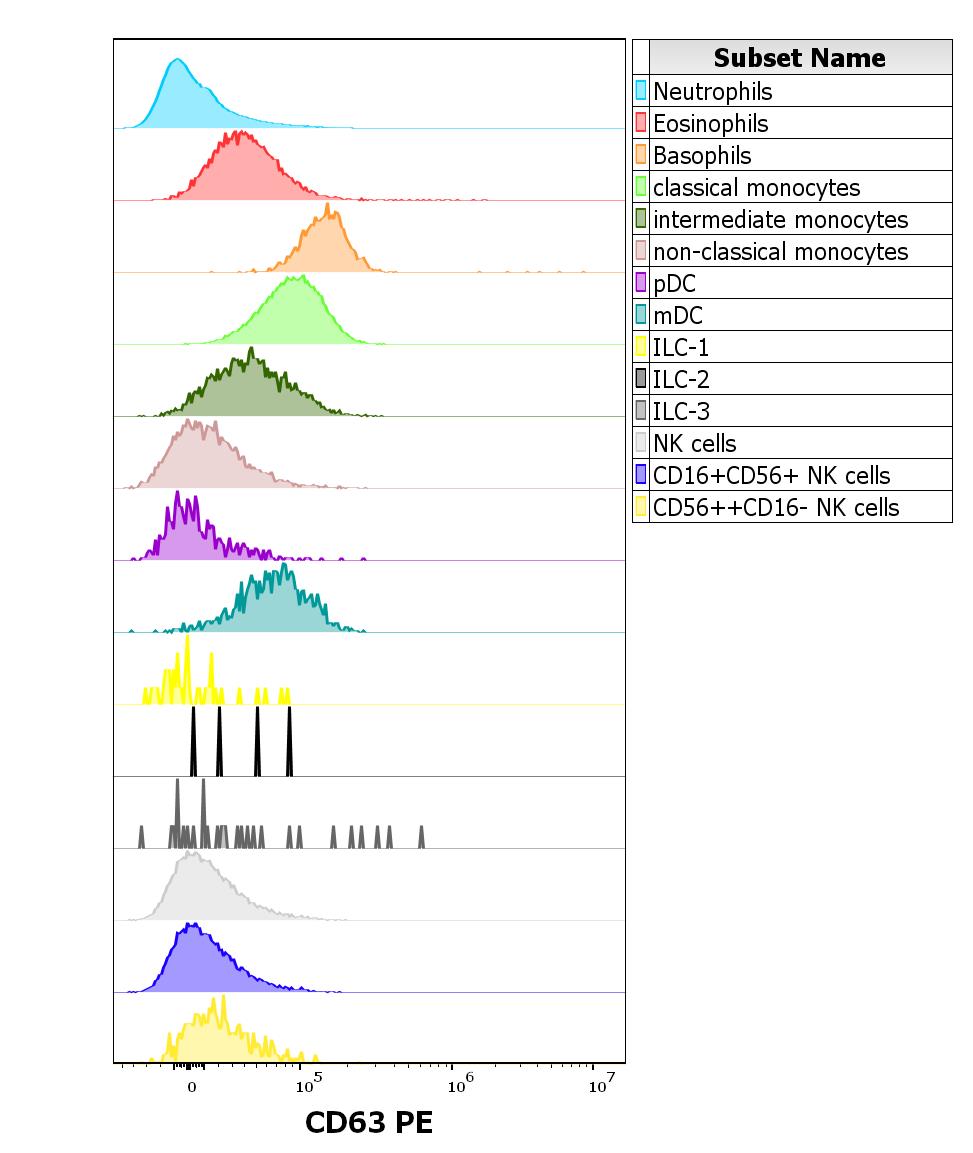Click the 10^5 axis tick label
The height and width of the screenshot is (1153, 973).
pos(309,1084)
